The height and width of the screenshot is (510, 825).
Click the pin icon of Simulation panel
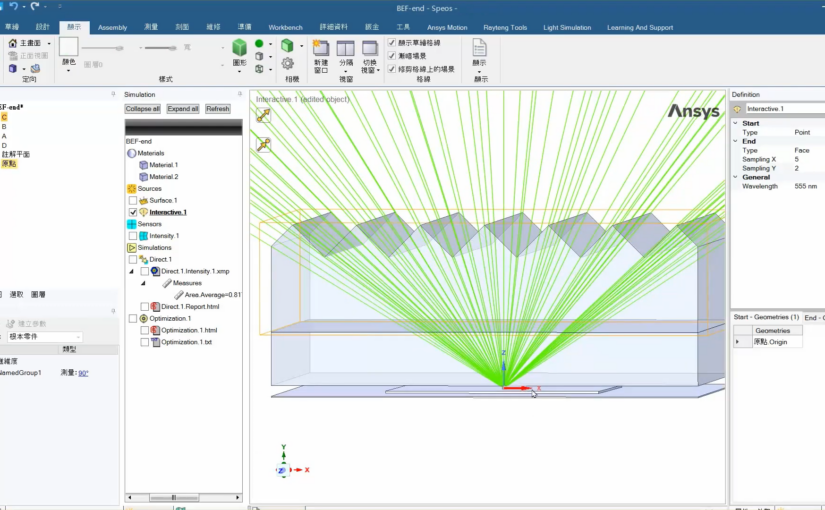pos(239,94)
